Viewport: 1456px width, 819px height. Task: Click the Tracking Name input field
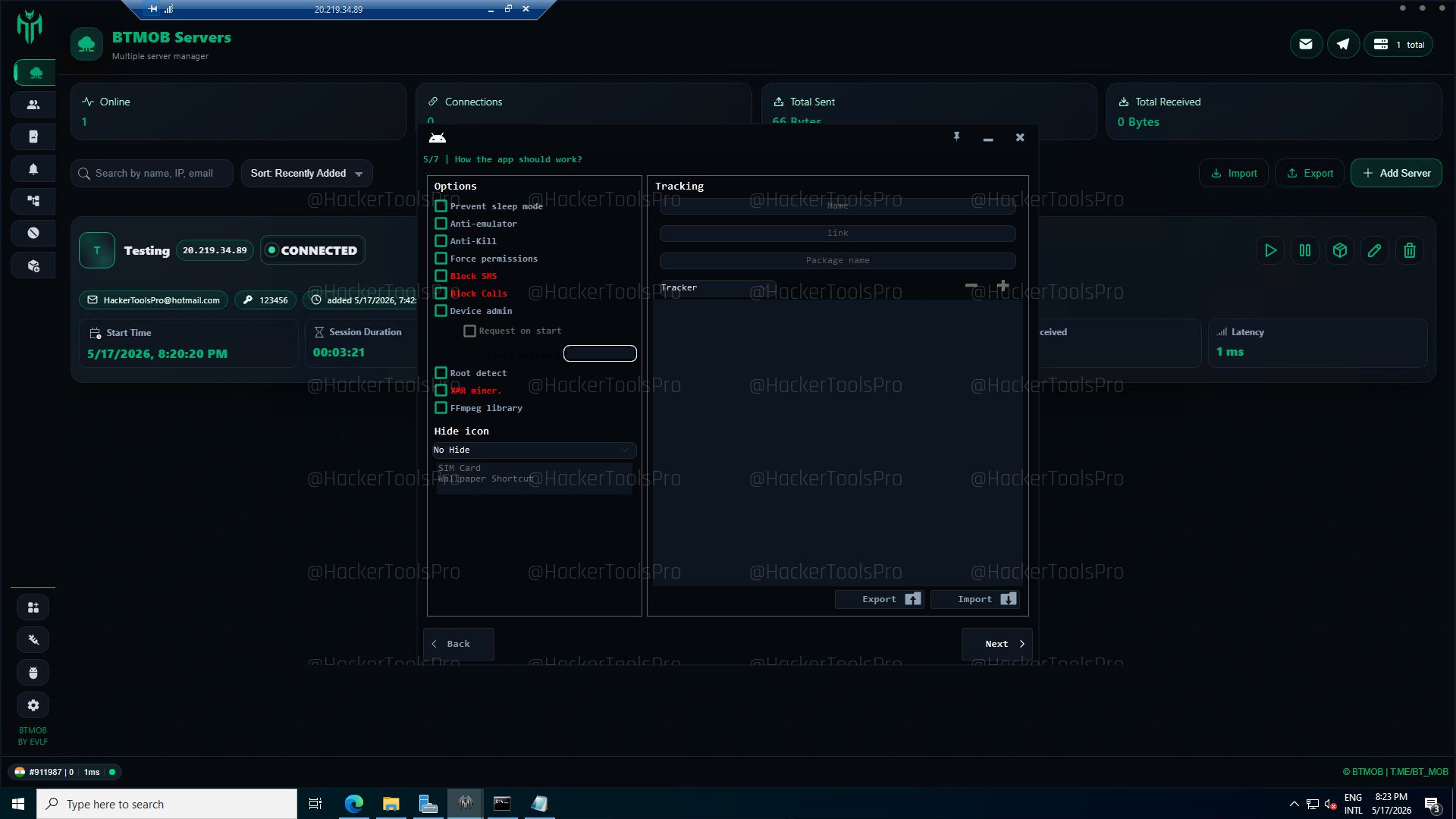tap(837, 206)
